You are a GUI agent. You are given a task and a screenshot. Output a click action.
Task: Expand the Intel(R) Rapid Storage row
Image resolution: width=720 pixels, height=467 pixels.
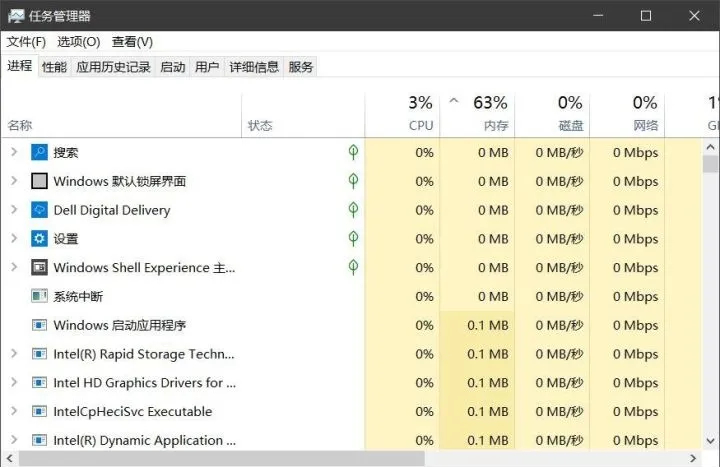tap(13, 354)
